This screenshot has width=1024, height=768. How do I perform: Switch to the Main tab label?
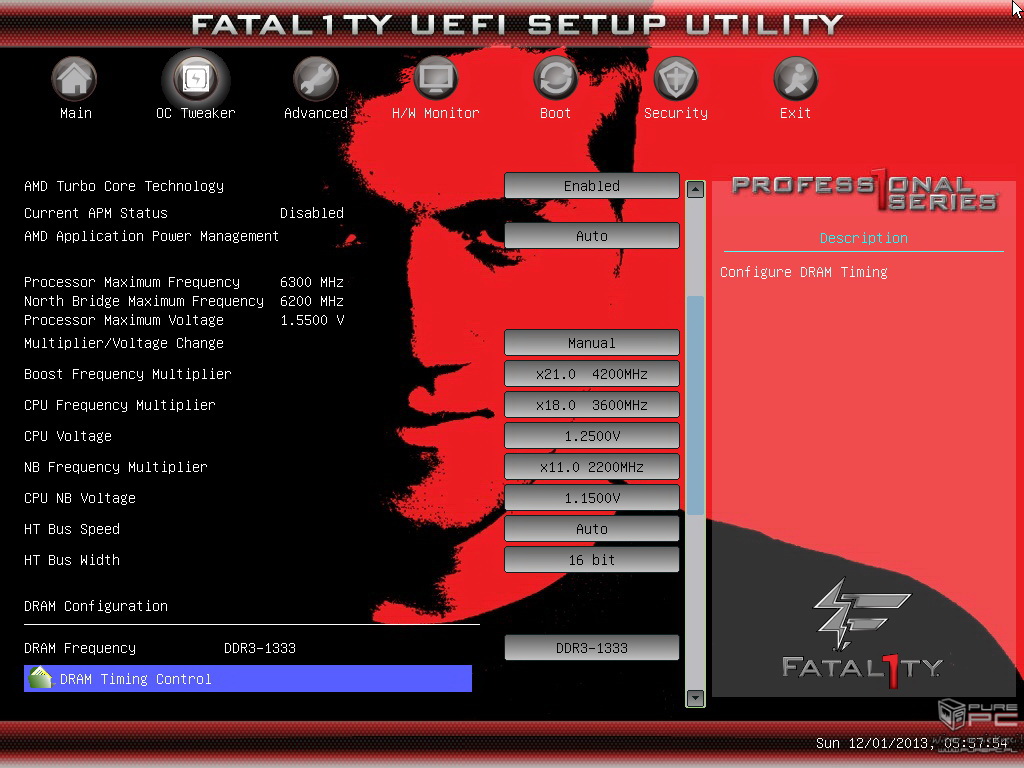click(x=76, y=113)
